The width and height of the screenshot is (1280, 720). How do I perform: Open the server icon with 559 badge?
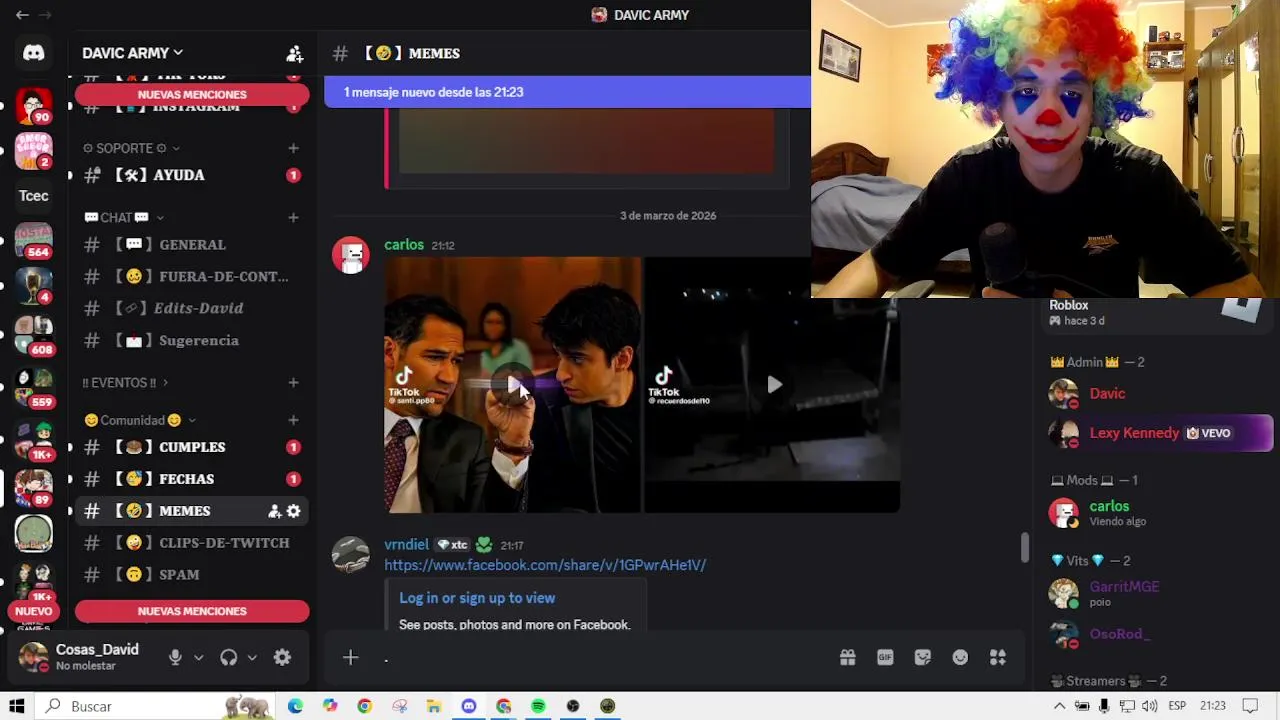(x=33, y=387)
